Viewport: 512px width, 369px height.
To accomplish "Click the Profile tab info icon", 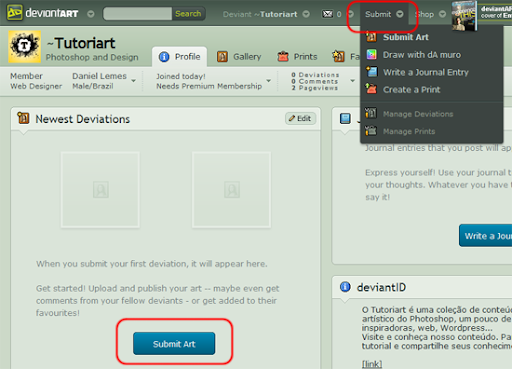I will click(164, 57).
